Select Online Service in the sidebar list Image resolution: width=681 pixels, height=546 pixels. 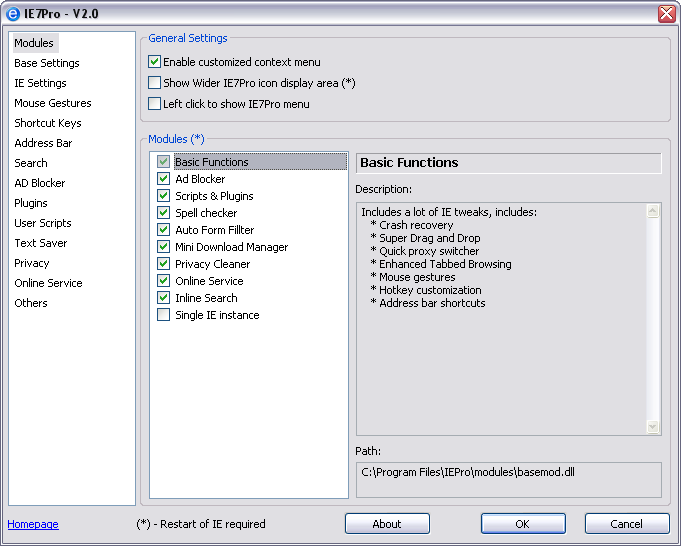coord(48,283)
